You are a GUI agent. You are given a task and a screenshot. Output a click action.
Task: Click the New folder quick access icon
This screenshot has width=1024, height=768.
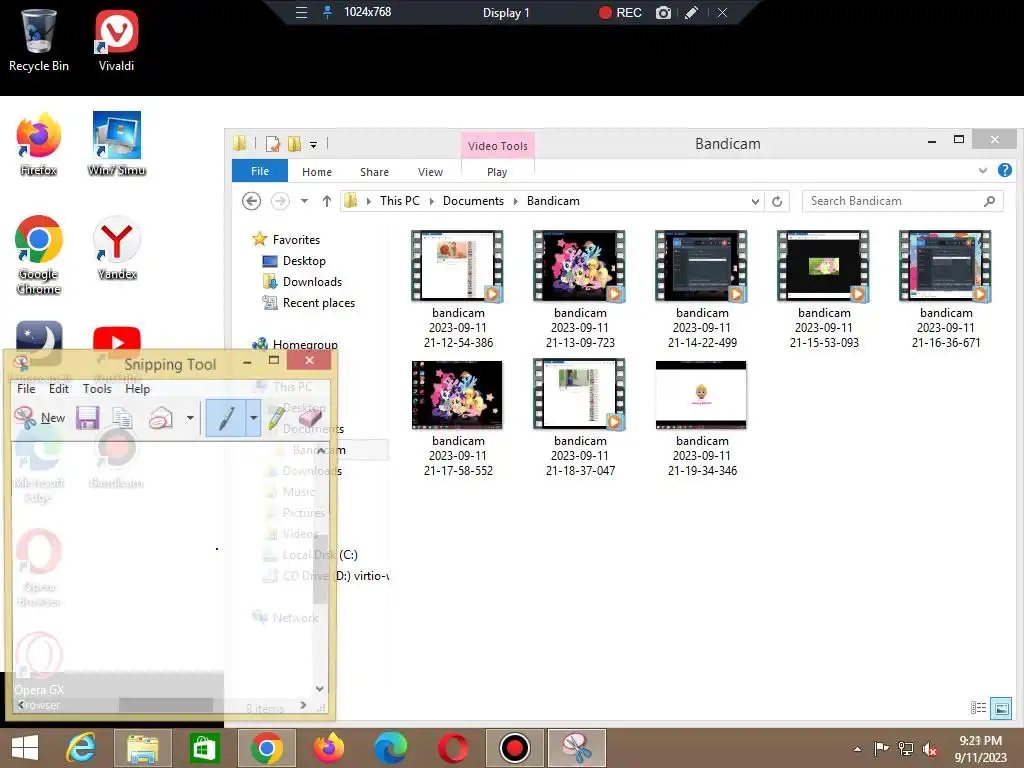tap(295, 144)
